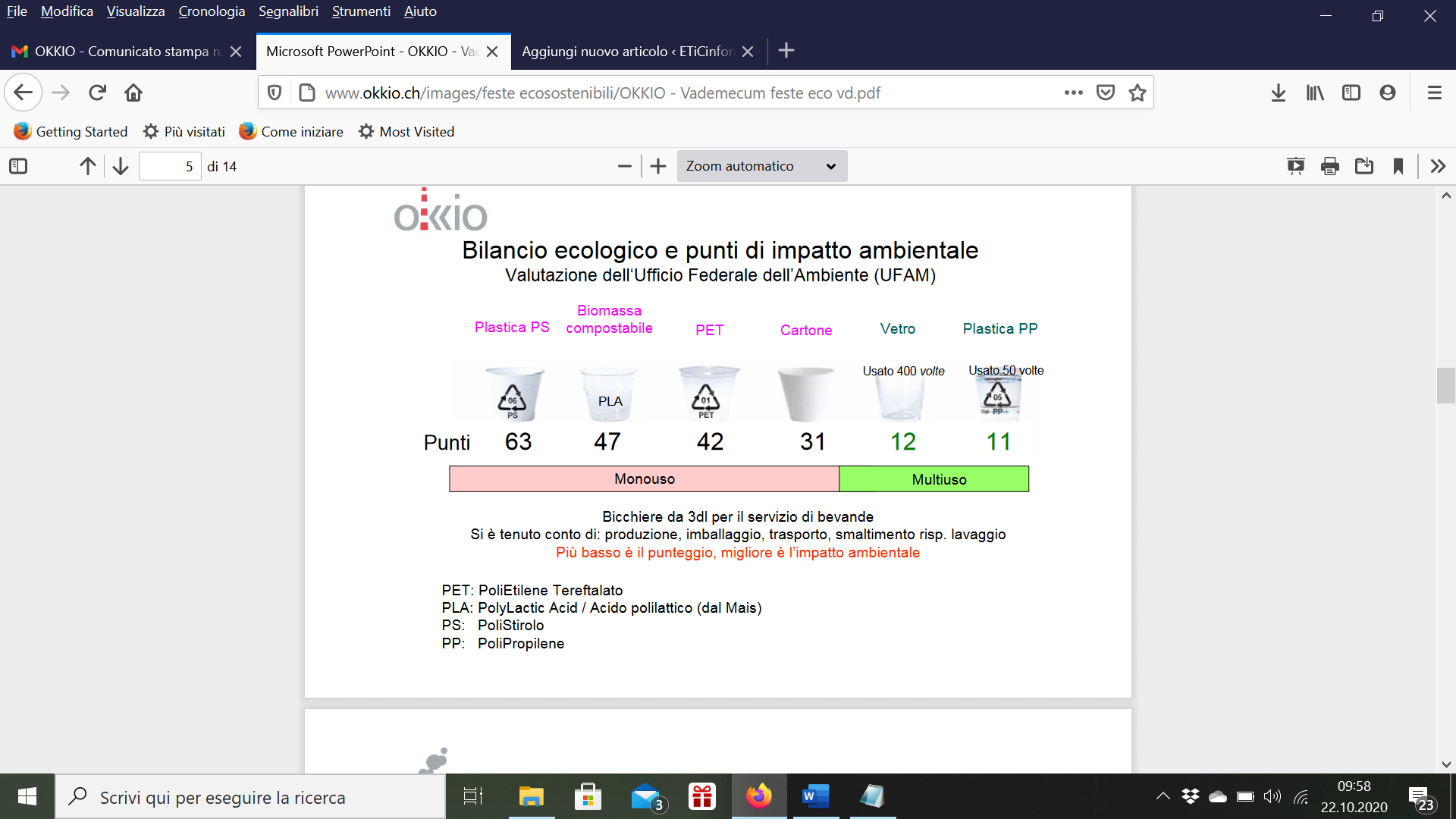This screenshot has height=819, width=1456.
Task: Reload the current page
Action: [x=97, y=93]
